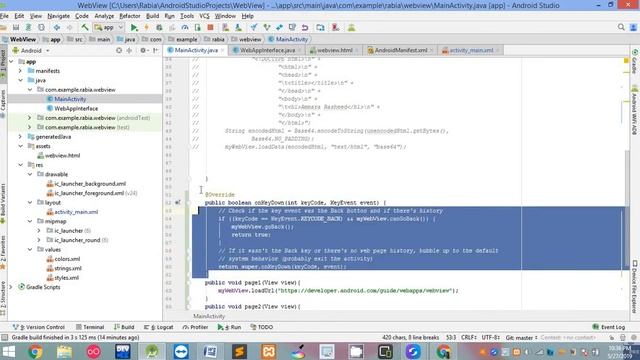Open File Explorer from the taskbar

point(64,351)
